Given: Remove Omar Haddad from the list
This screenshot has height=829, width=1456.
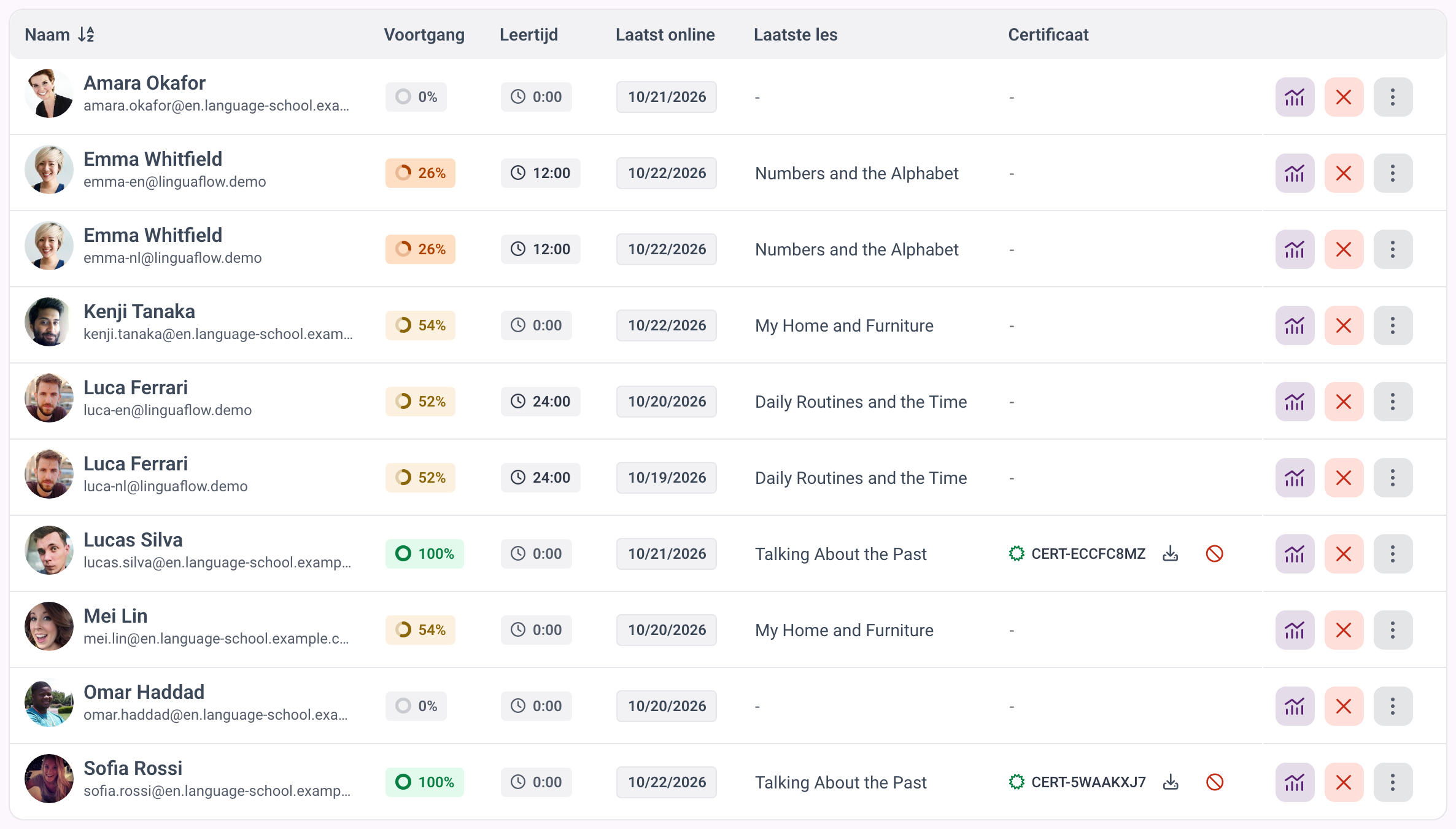Looking at the screenshot, I should click(1344, 706).
